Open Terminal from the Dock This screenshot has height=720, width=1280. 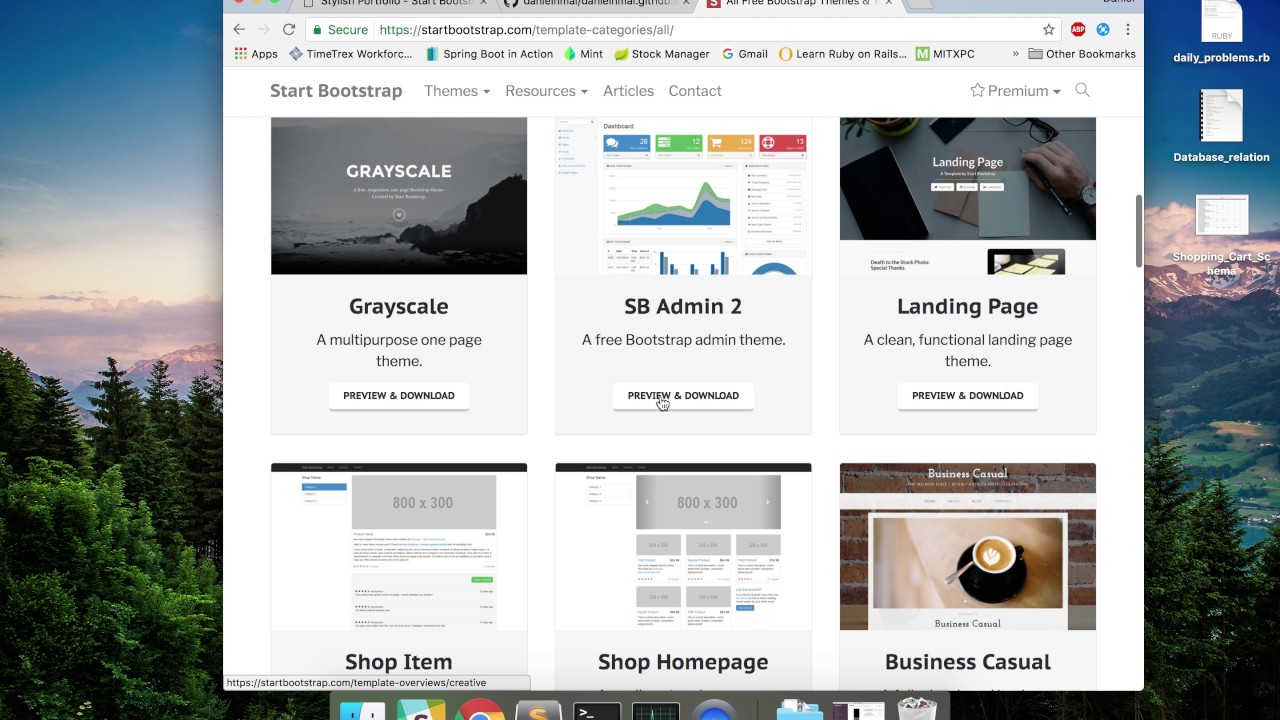click(x=597, y=709)
